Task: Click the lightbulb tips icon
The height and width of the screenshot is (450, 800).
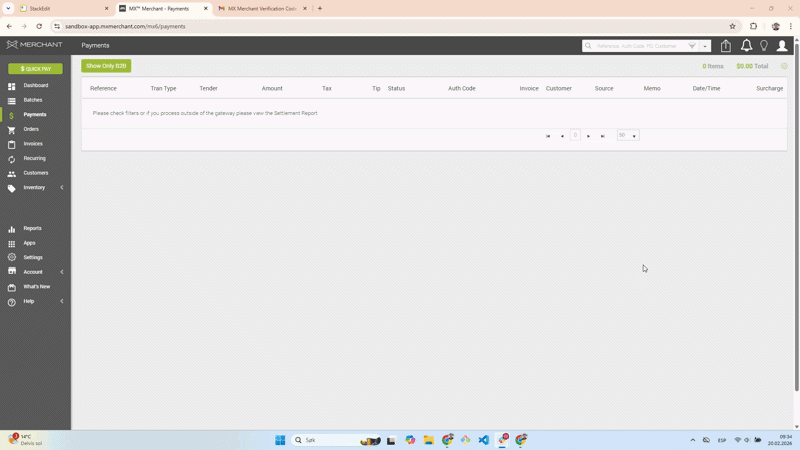Action: click(x=764, y=45)
